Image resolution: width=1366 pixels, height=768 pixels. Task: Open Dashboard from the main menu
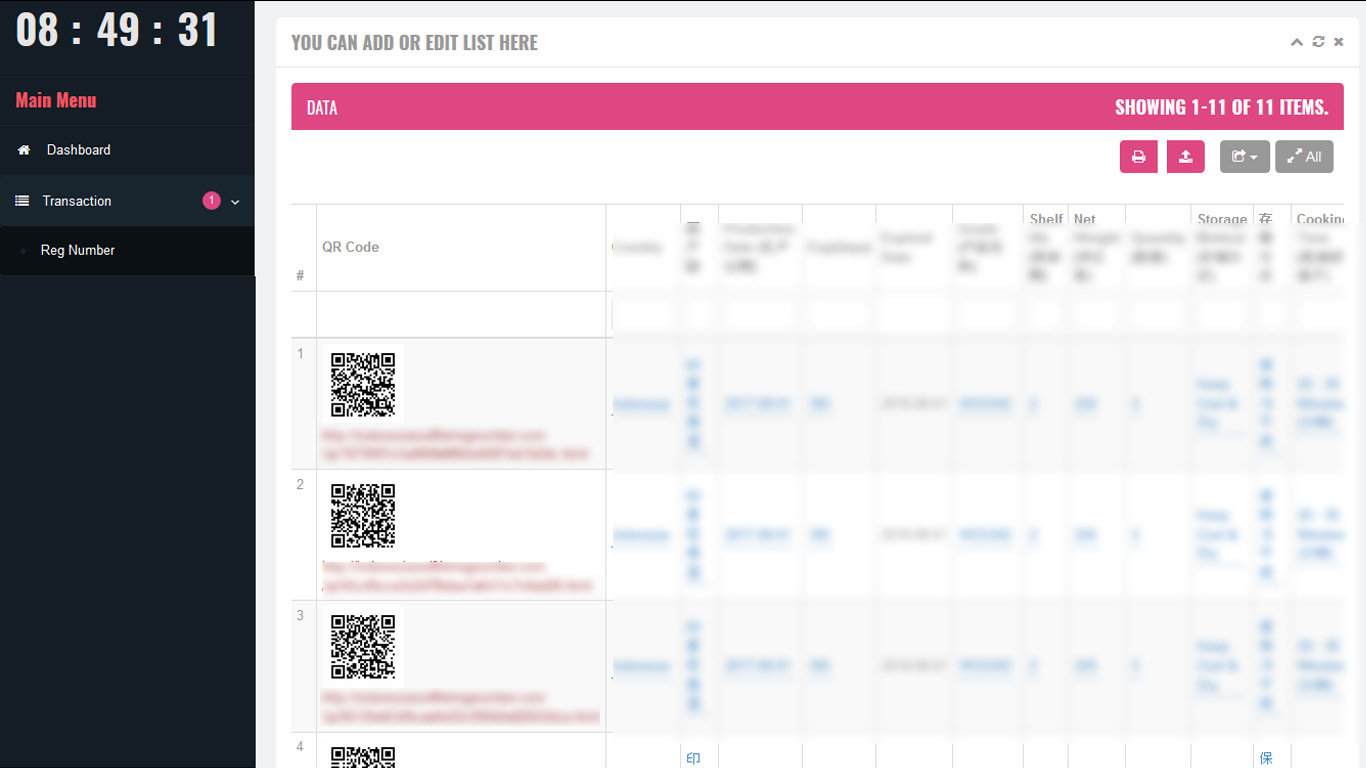point(78,150)
